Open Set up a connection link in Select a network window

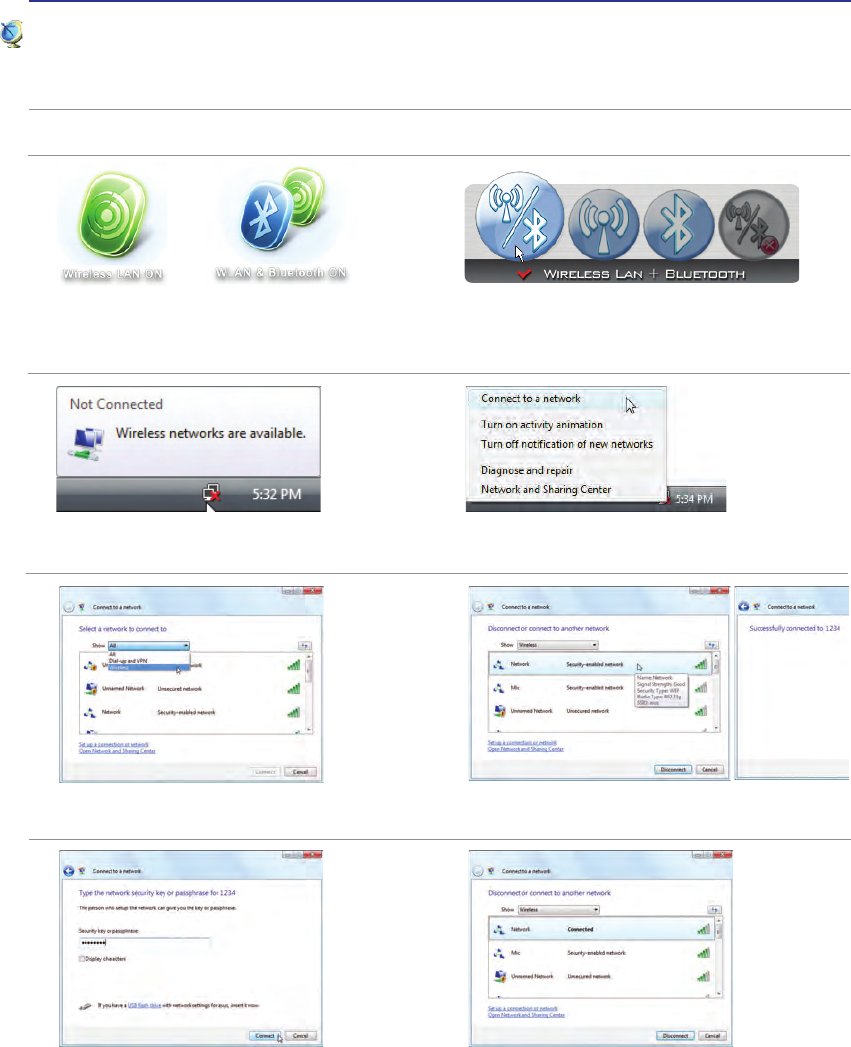114,745
